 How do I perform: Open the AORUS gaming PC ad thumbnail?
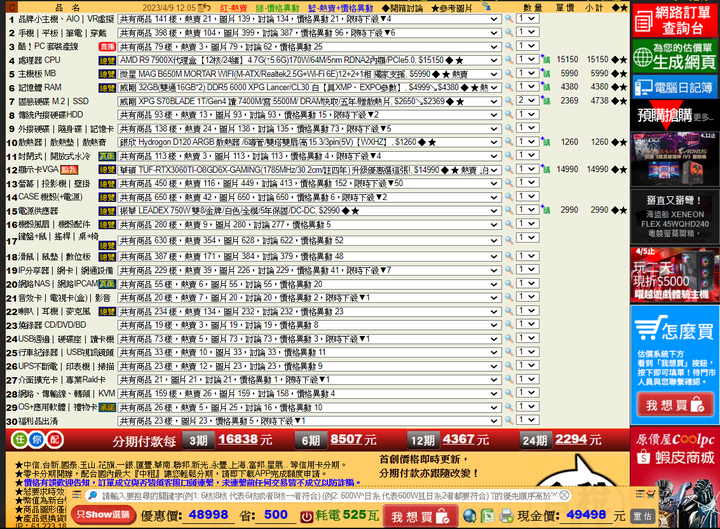tap(674, 159)
